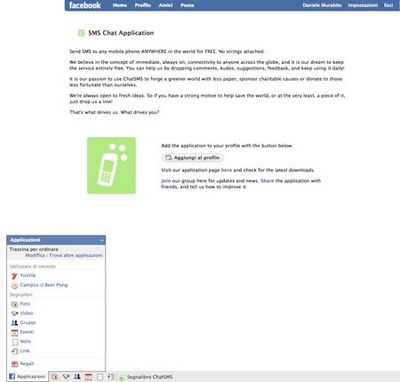Click Trova altre applicazioni link
400x382 pixels.
click(76, 255)
